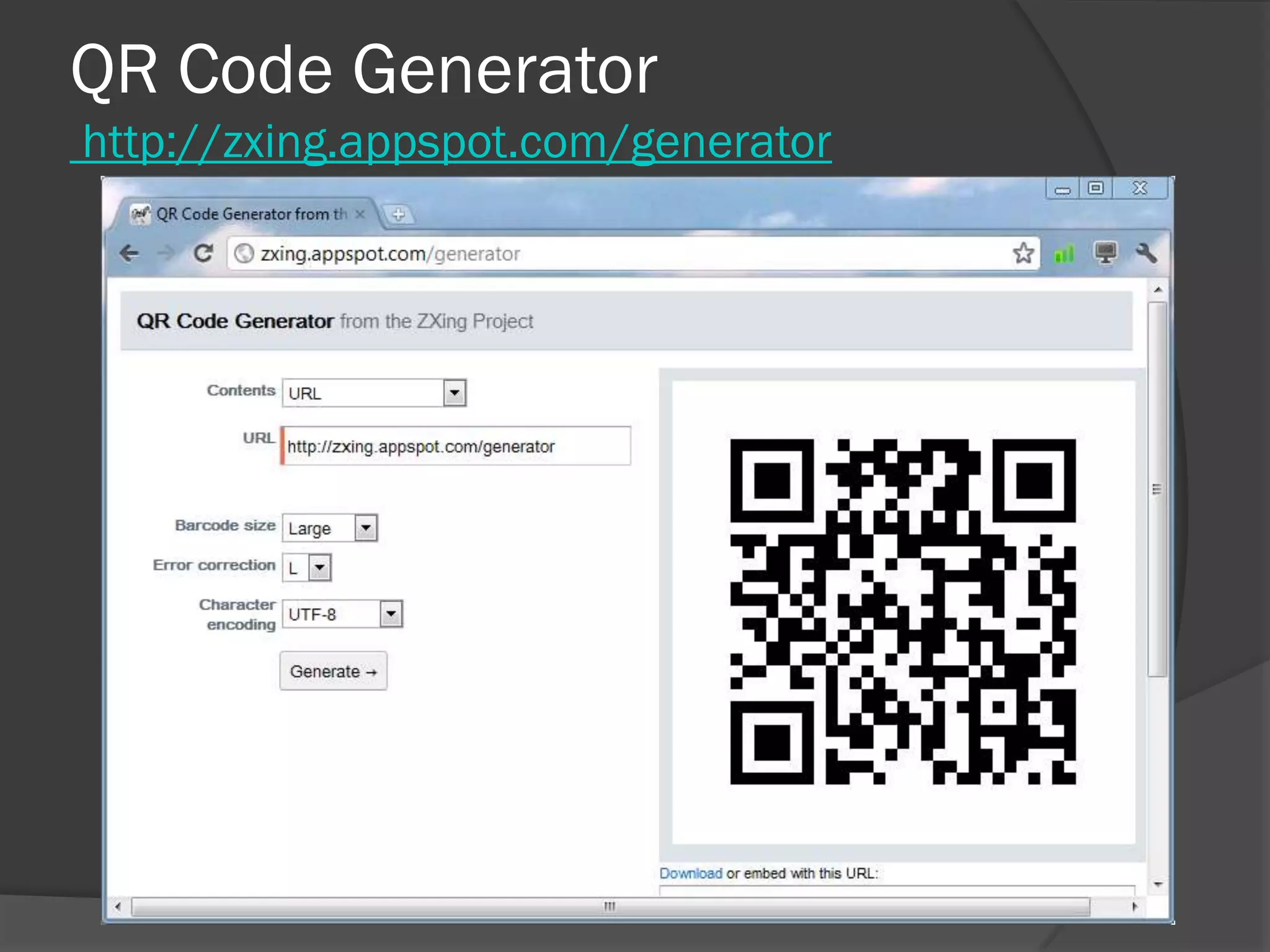
Task: Go back with the browser back arrow
Action: click(x=129, y=253)
